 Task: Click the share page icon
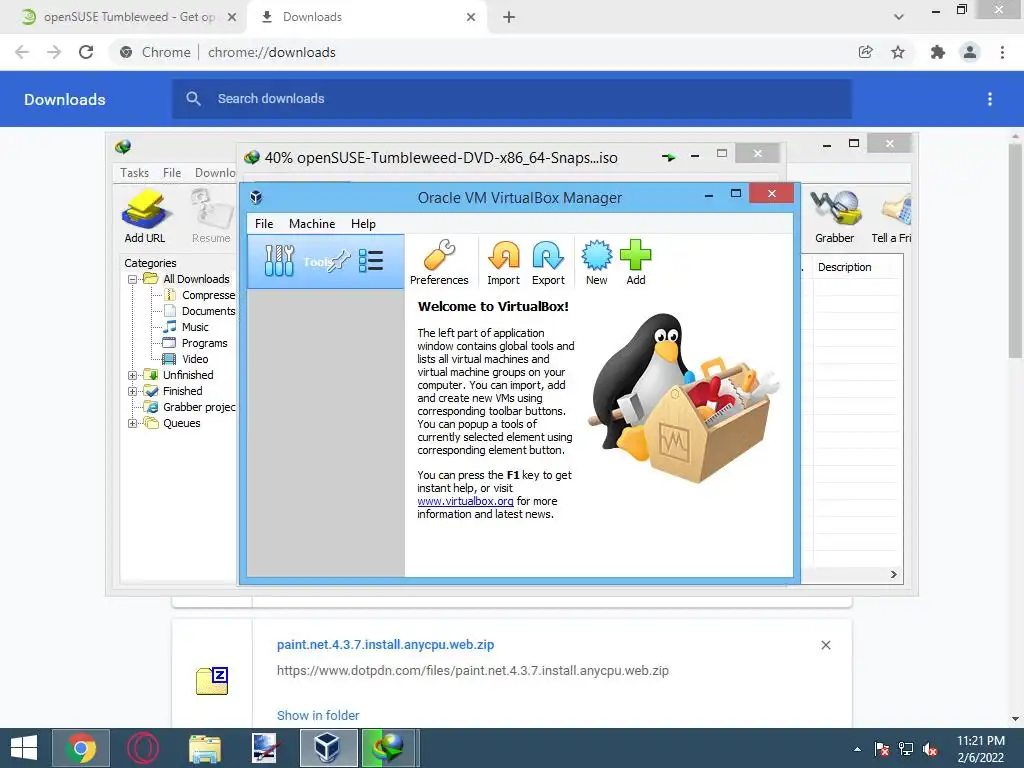point(865,52)
